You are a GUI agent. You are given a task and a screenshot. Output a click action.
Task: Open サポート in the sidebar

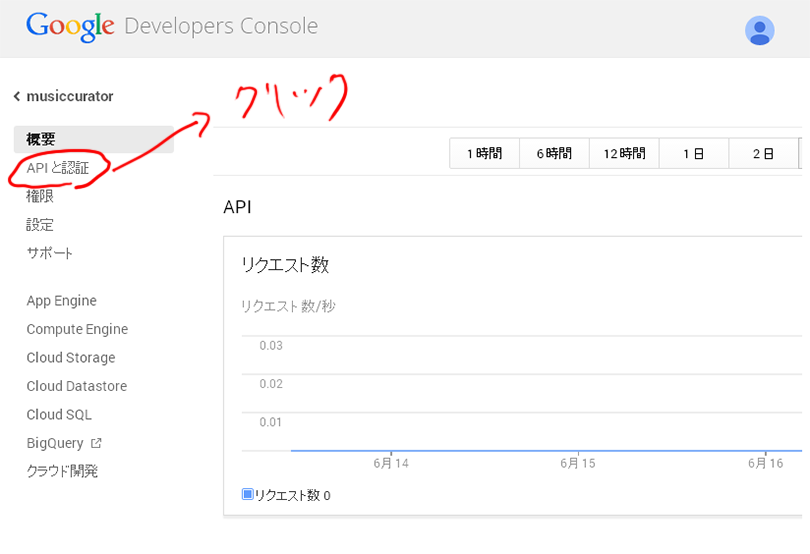tap(50, 253)
